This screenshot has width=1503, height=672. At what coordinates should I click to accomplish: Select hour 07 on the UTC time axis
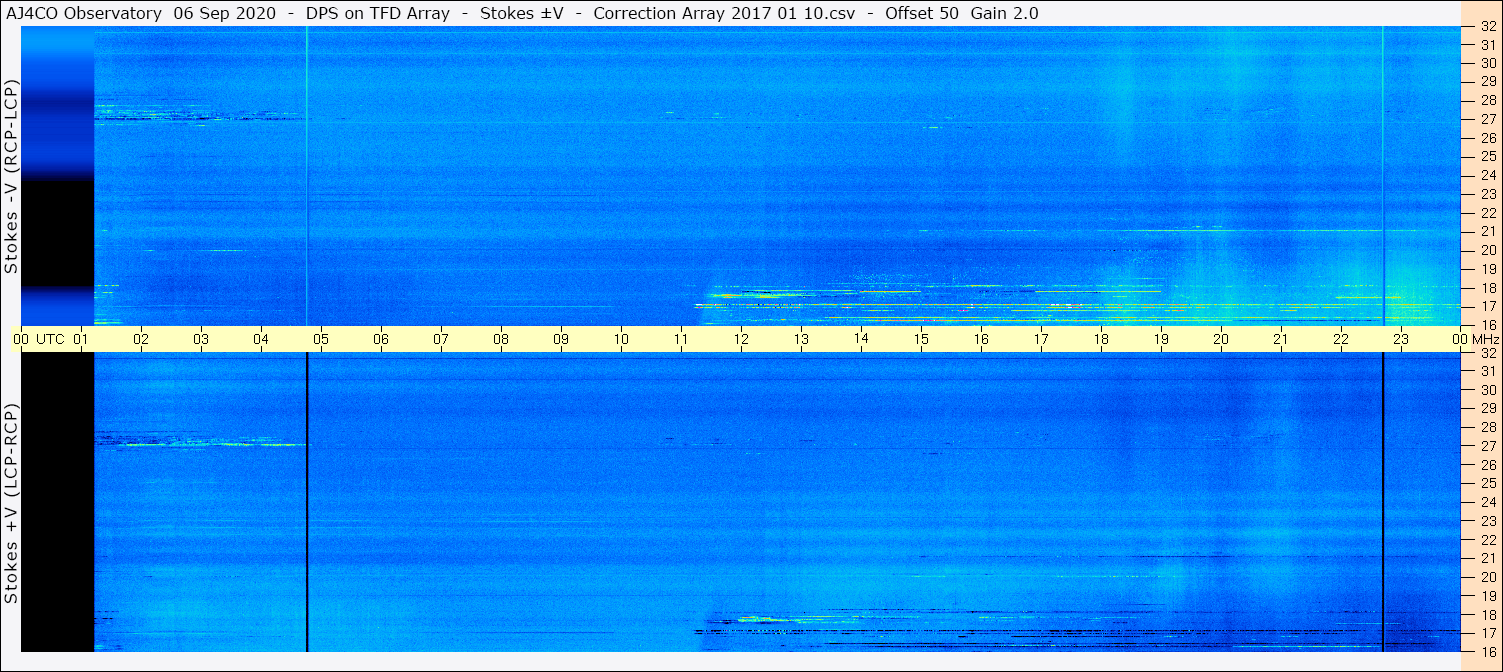point(441,339)
